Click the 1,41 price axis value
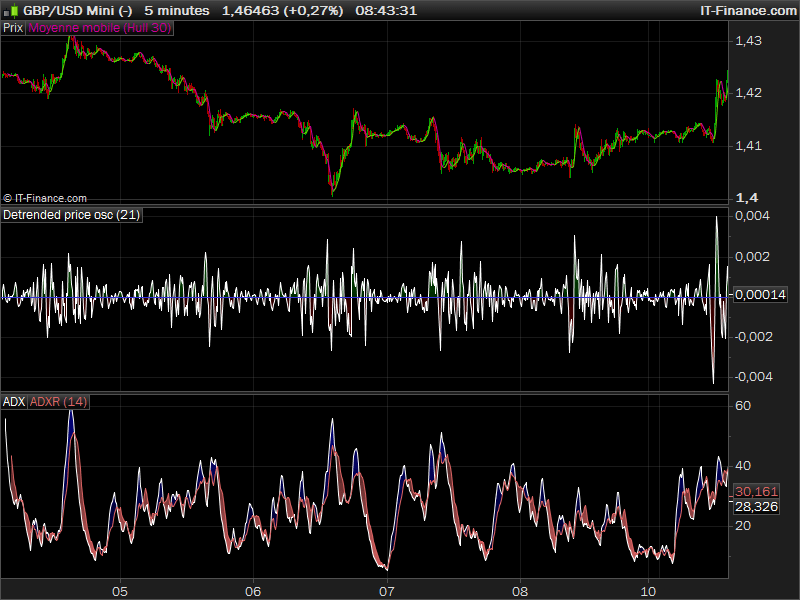 748,146
